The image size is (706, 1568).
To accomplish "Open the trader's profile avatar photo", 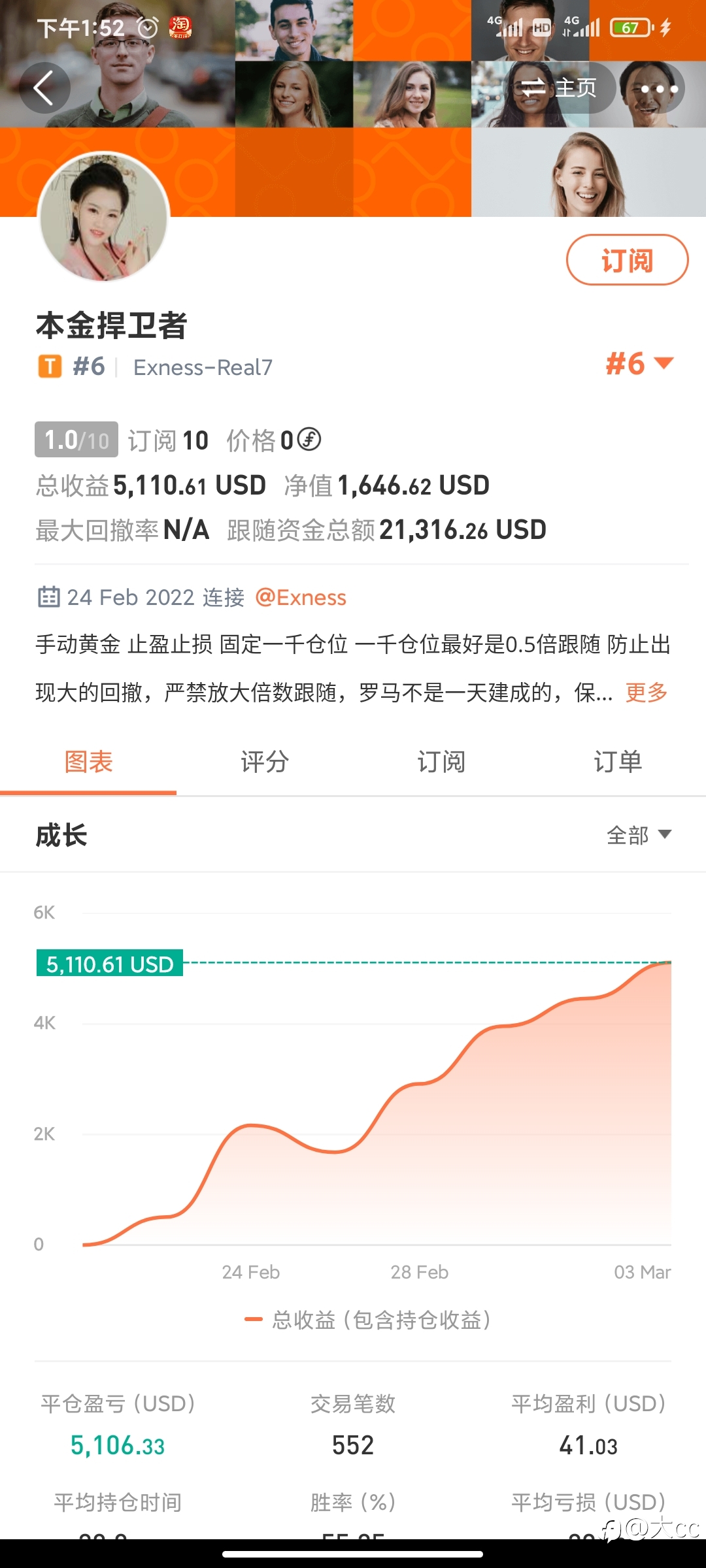I will tap(105, 217).
